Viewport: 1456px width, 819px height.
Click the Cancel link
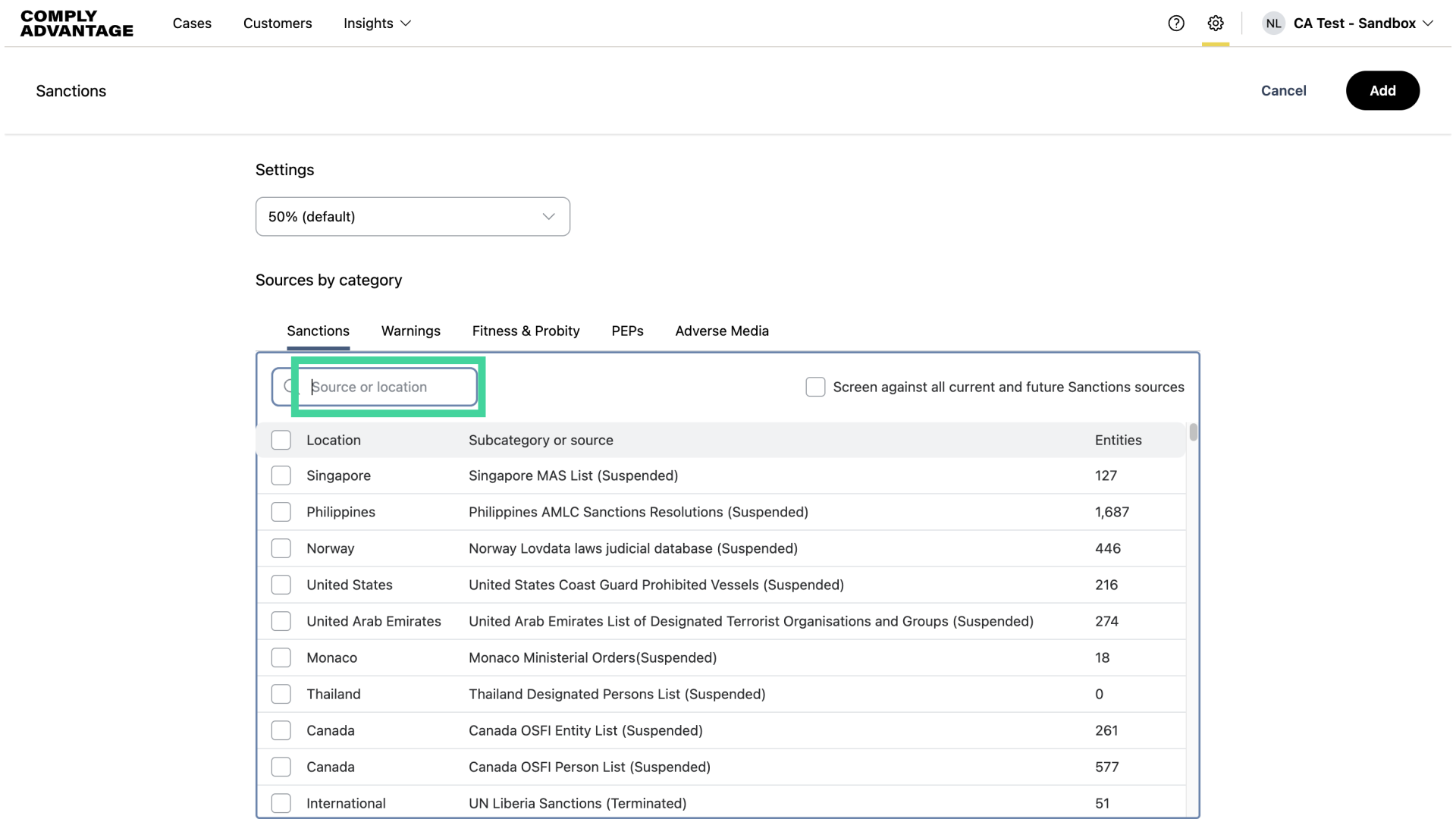1283,91
